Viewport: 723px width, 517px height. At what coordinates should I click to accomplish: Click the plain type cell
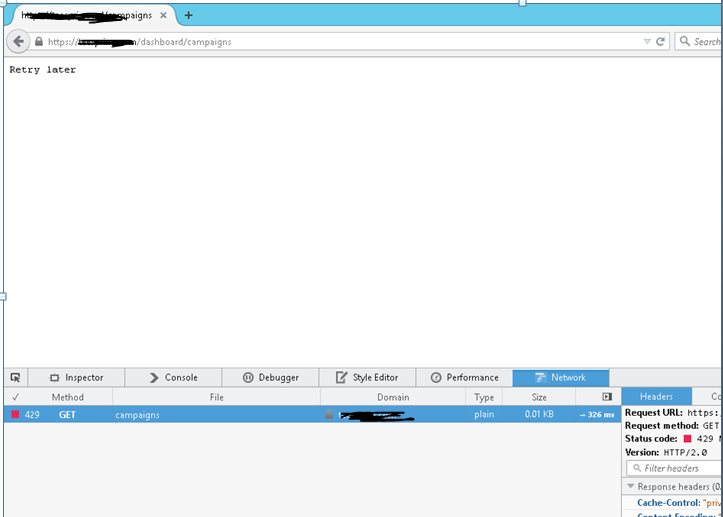click(x=484, y=414)
